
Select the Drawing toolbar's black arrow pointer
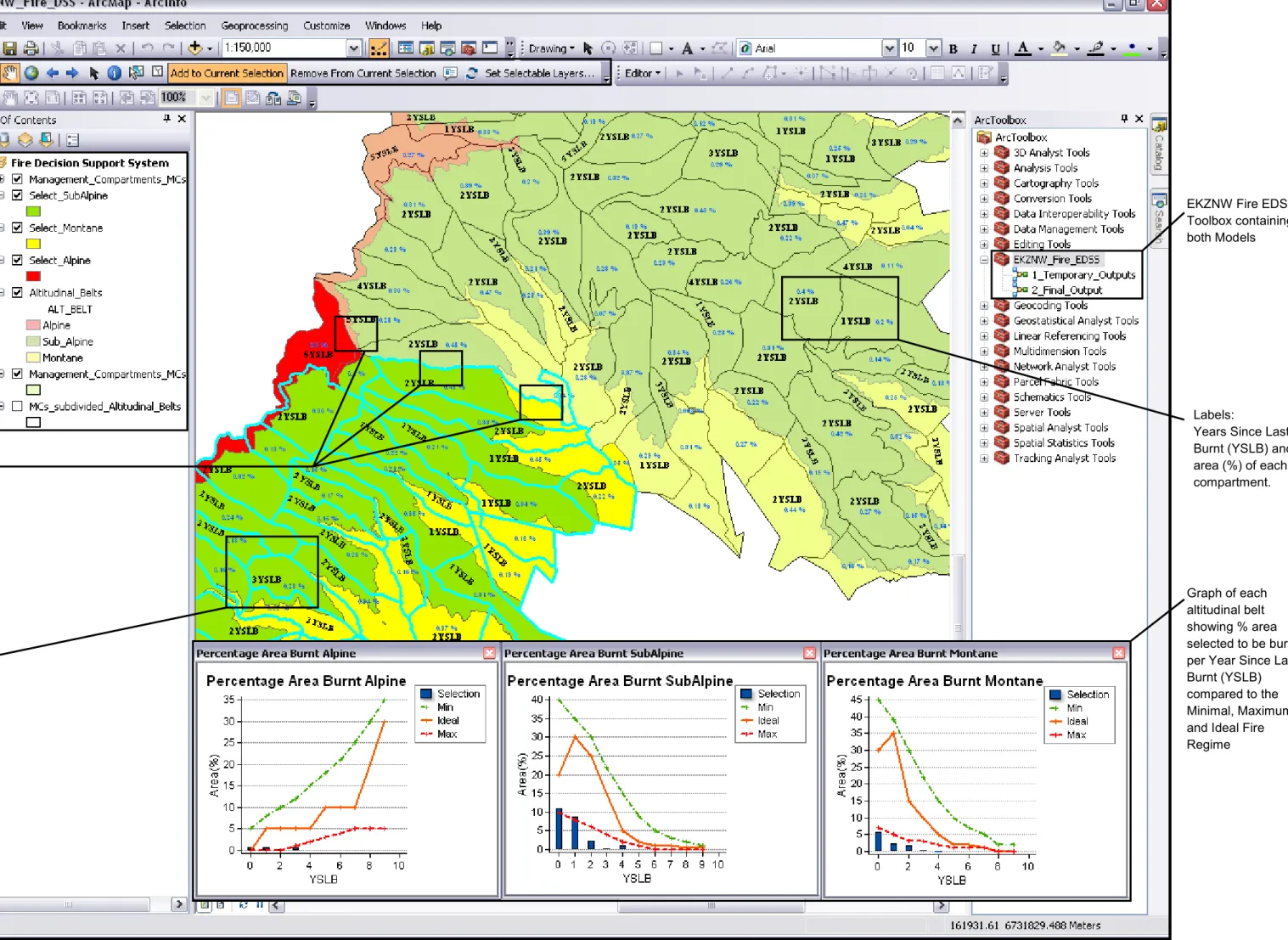588,48
